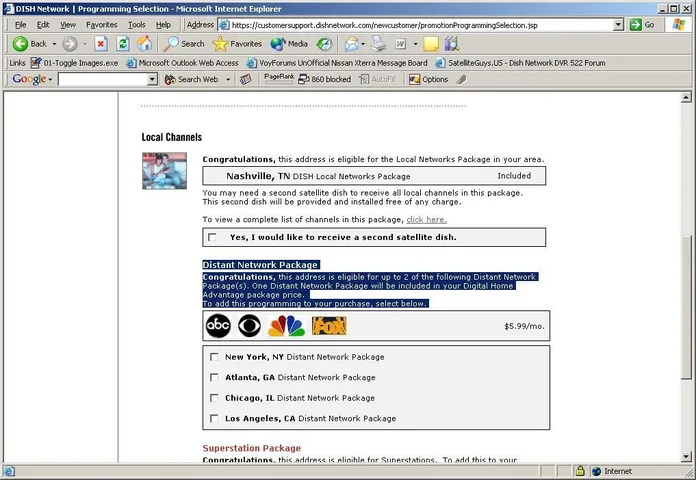
Task: Click the 'click here' channel list link
Action: tap(427, 219)
